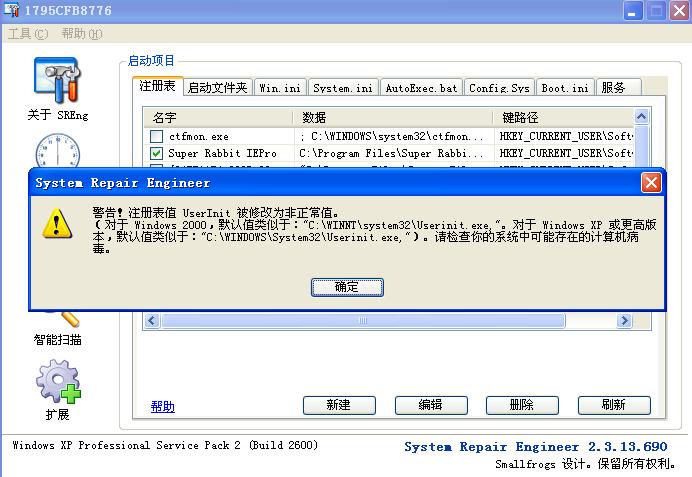This screenshot has width=692, height=477.
Task: Open the Extensions gear icon
Action: 58,381
